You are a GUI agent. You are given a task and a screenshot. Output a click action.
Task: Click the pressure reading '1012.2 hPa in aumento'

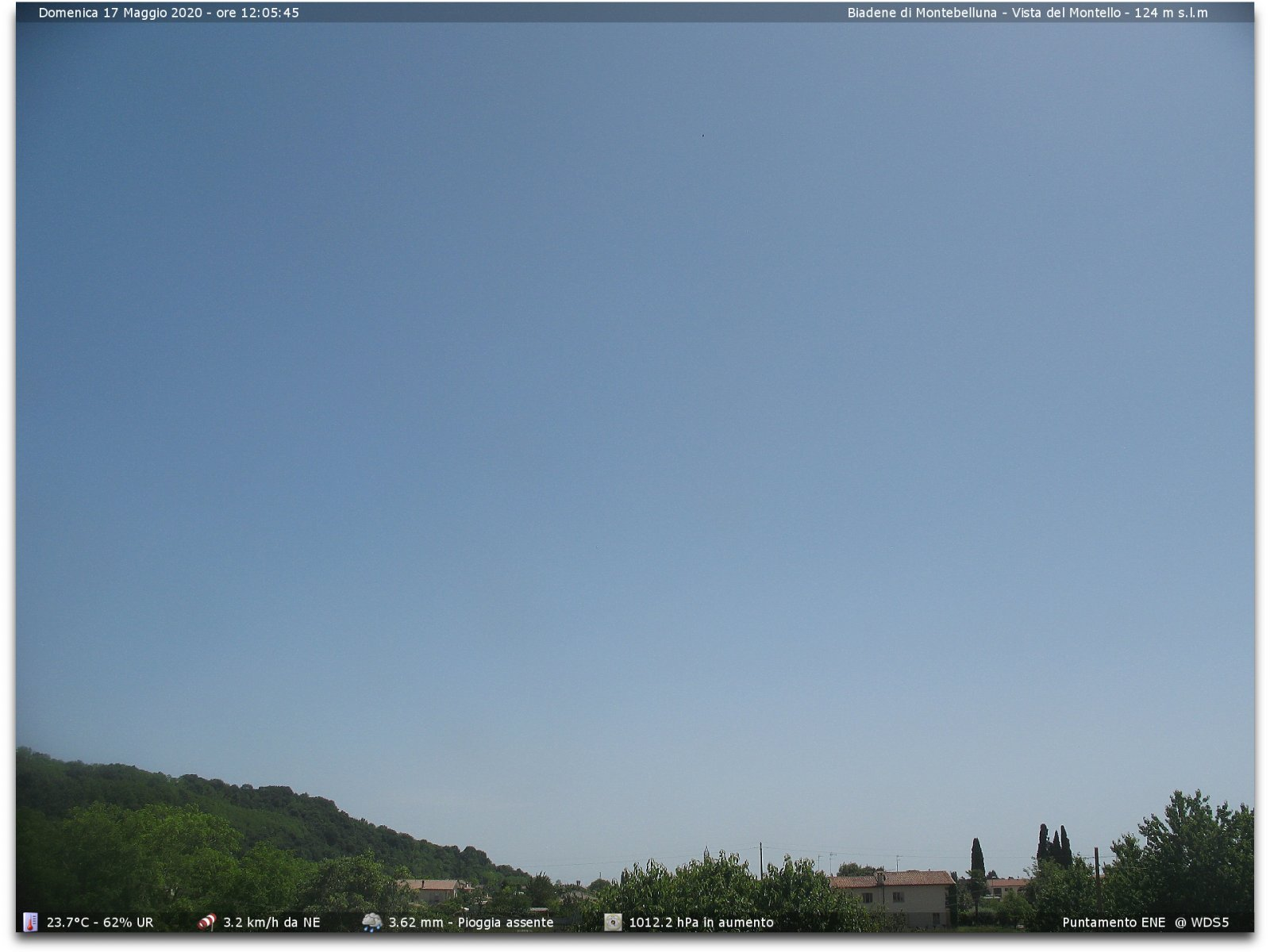coord(701,922)
